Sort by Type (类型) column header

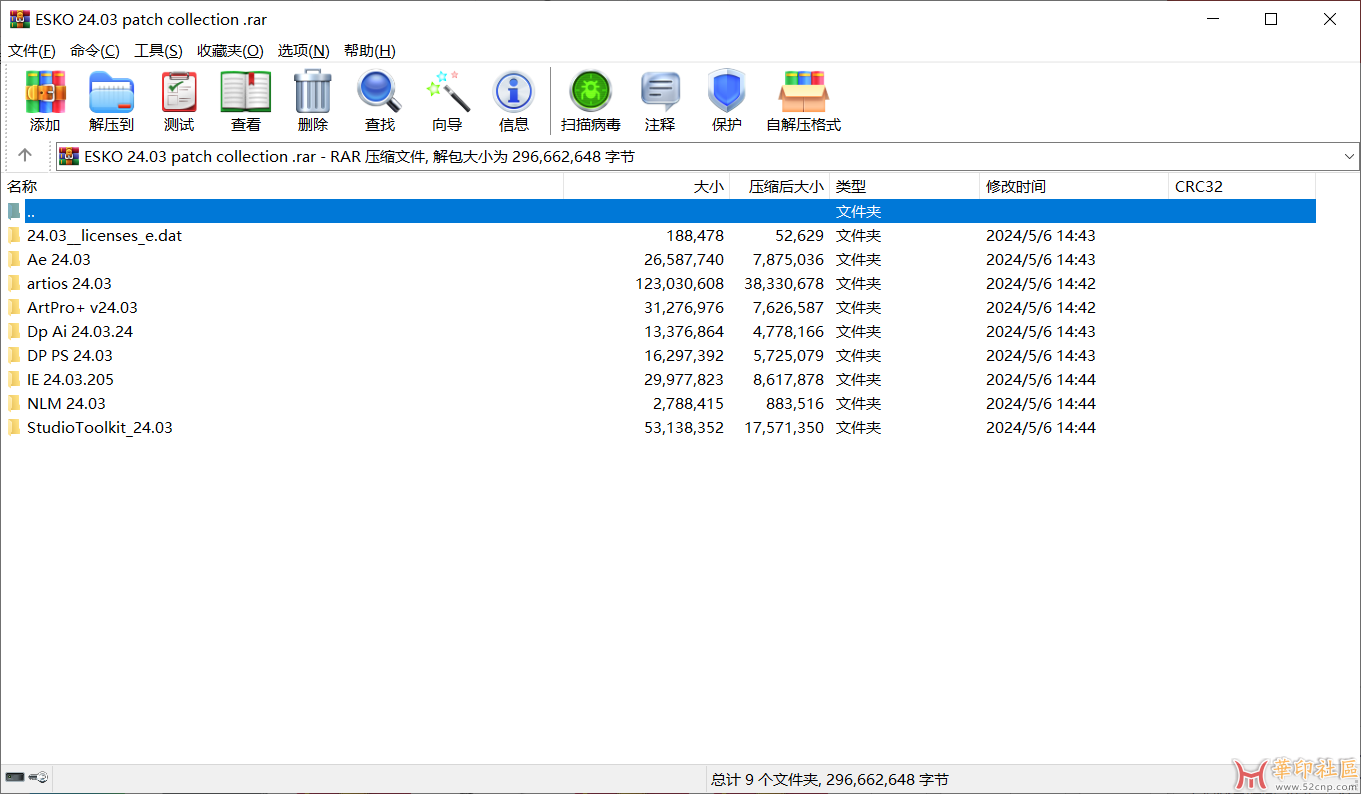coord(905,187)
